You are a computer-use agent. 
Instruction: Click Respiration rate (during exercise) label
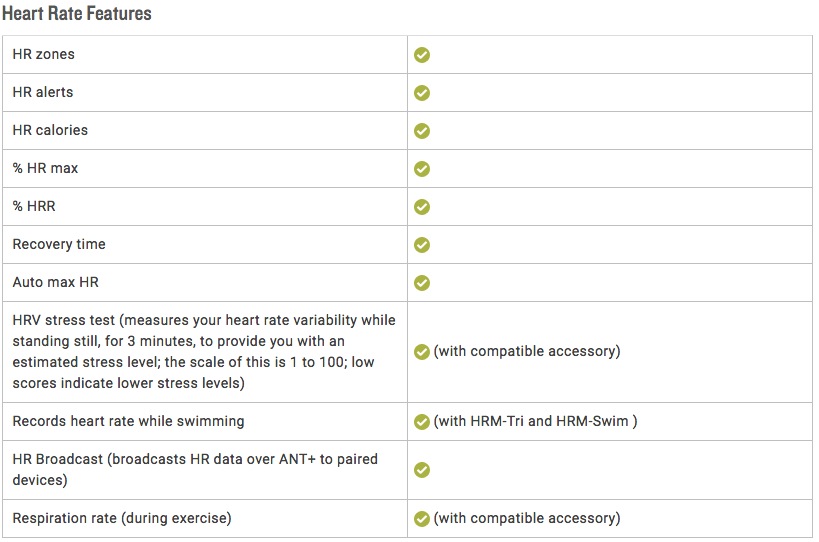tap(122, 518)
